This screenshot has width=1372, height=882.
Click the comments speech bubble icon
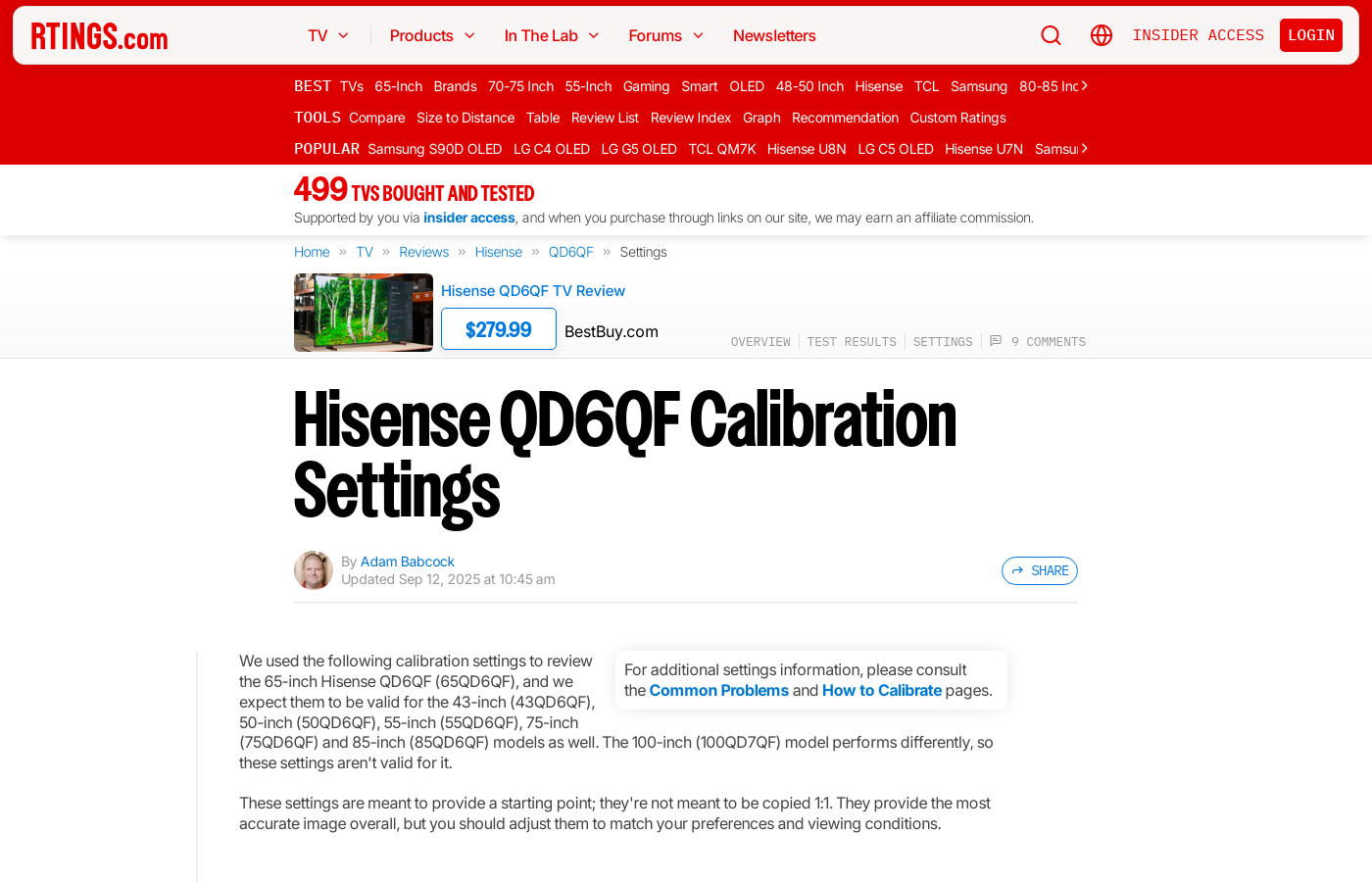pyautogui.click(x=996, y=341)
